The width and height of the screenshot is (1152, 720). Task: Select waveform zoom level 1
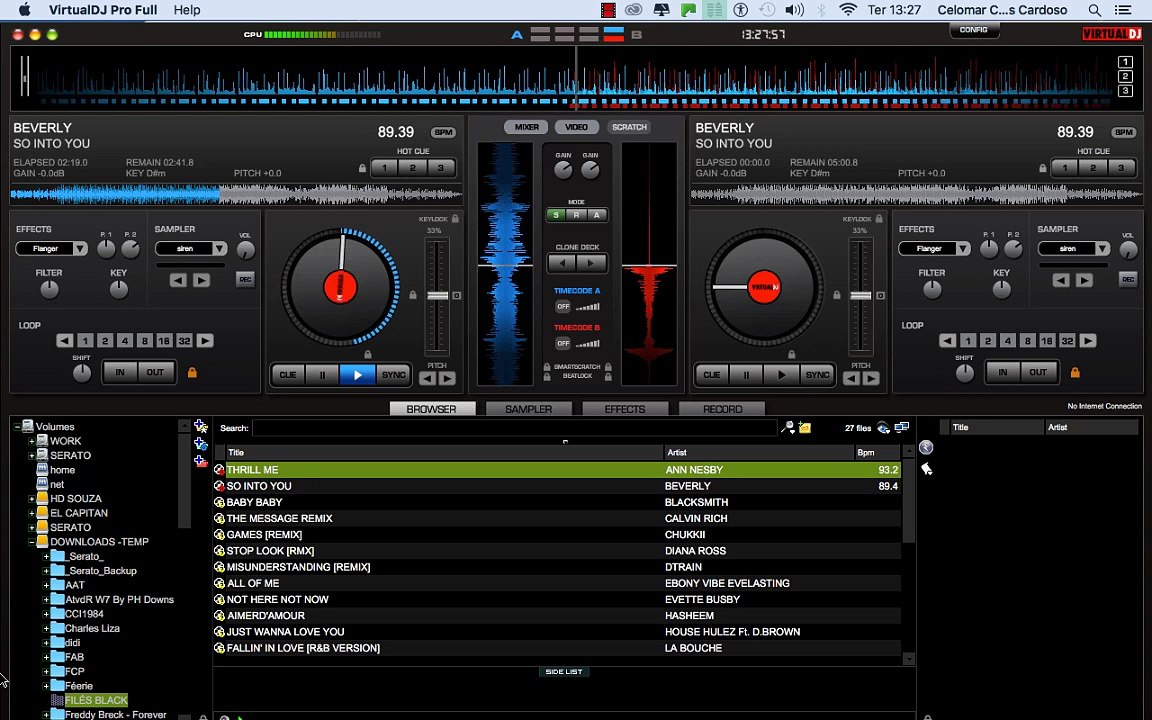click(x=1125, y=62)
